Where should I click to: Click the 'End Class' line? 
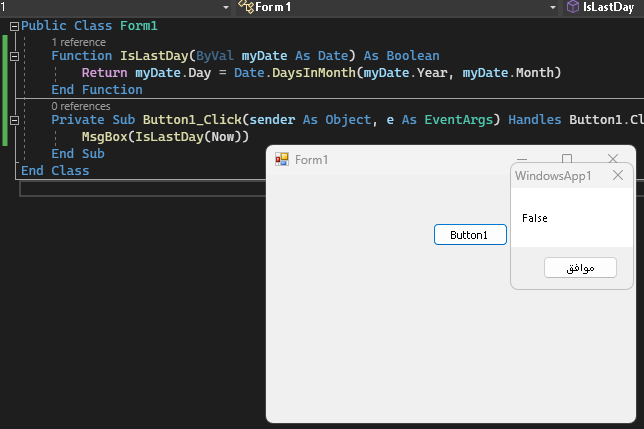(x=55, y=171)
